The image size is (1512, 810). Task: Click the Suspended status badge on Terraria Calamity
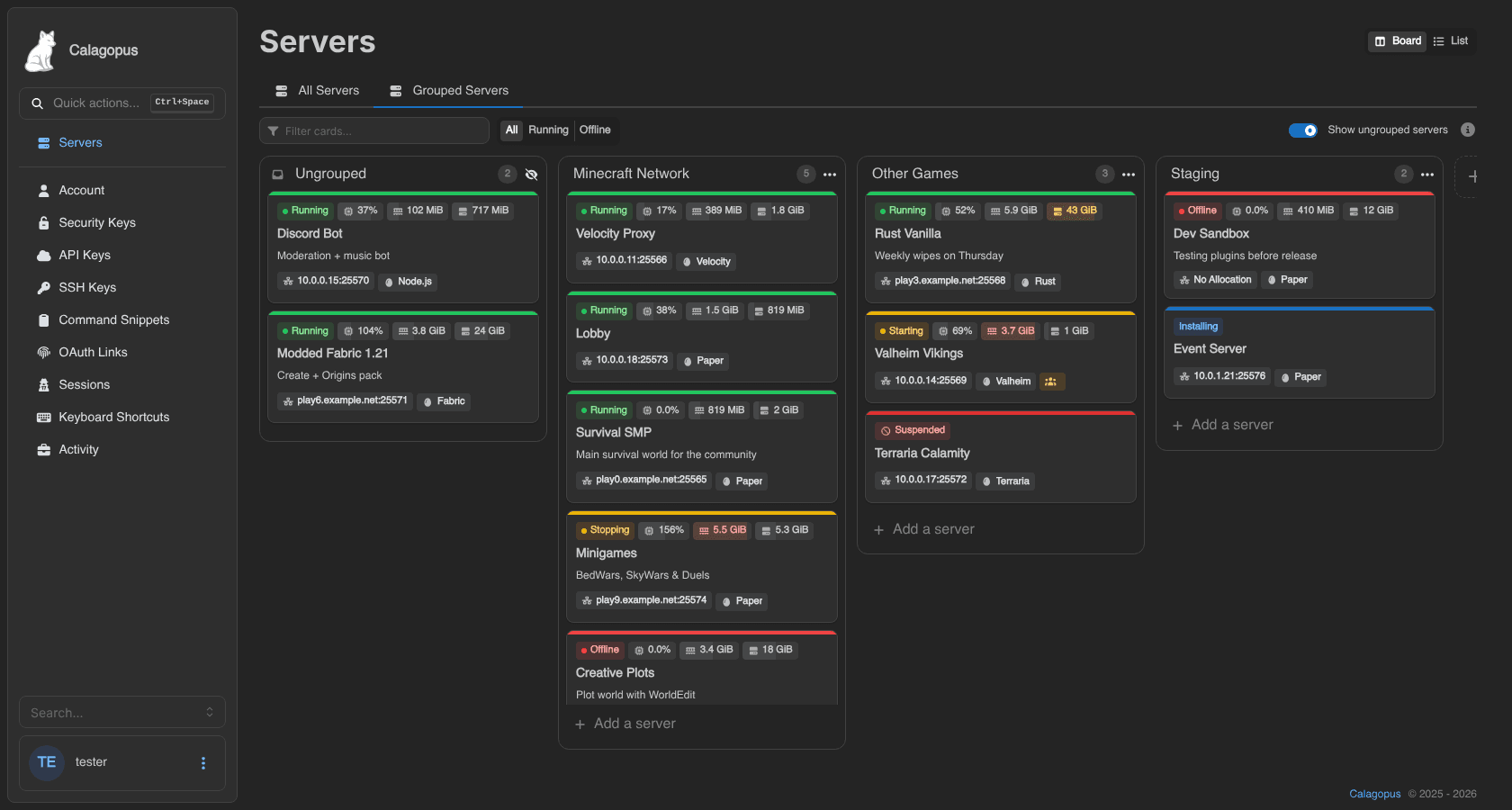913,430
